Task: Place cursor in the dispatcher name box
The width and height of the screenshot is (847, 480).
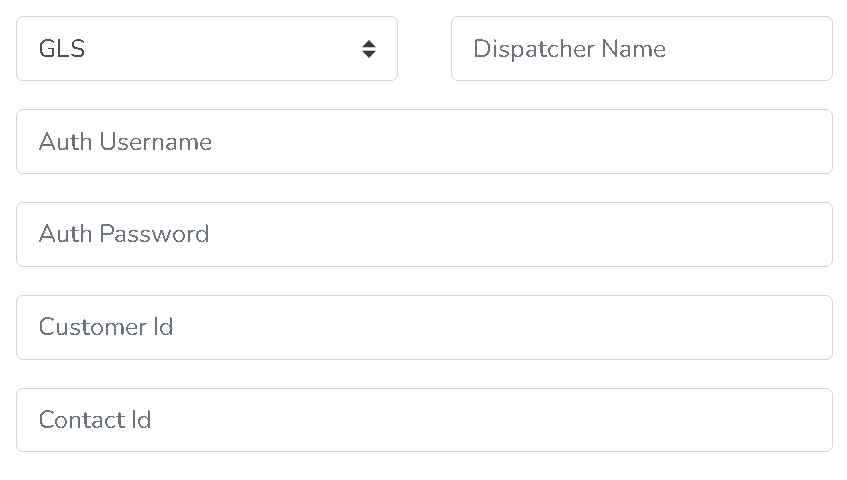Action: coord(641,48)
